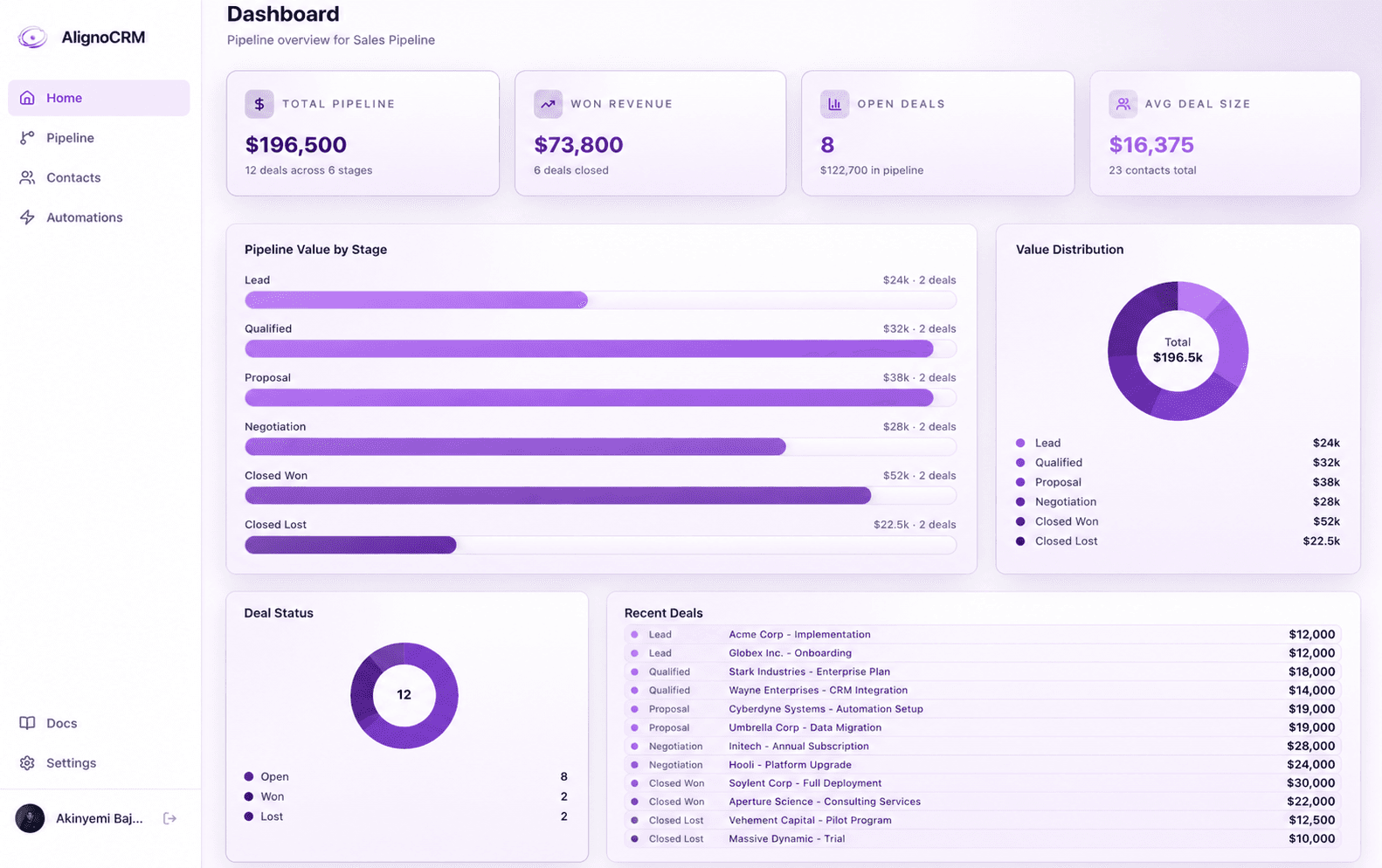This screenshot has width=1382, height=868.
Task: Open the Cyberdyne Systems - Automation Setup deal
Action: (983, 709)
